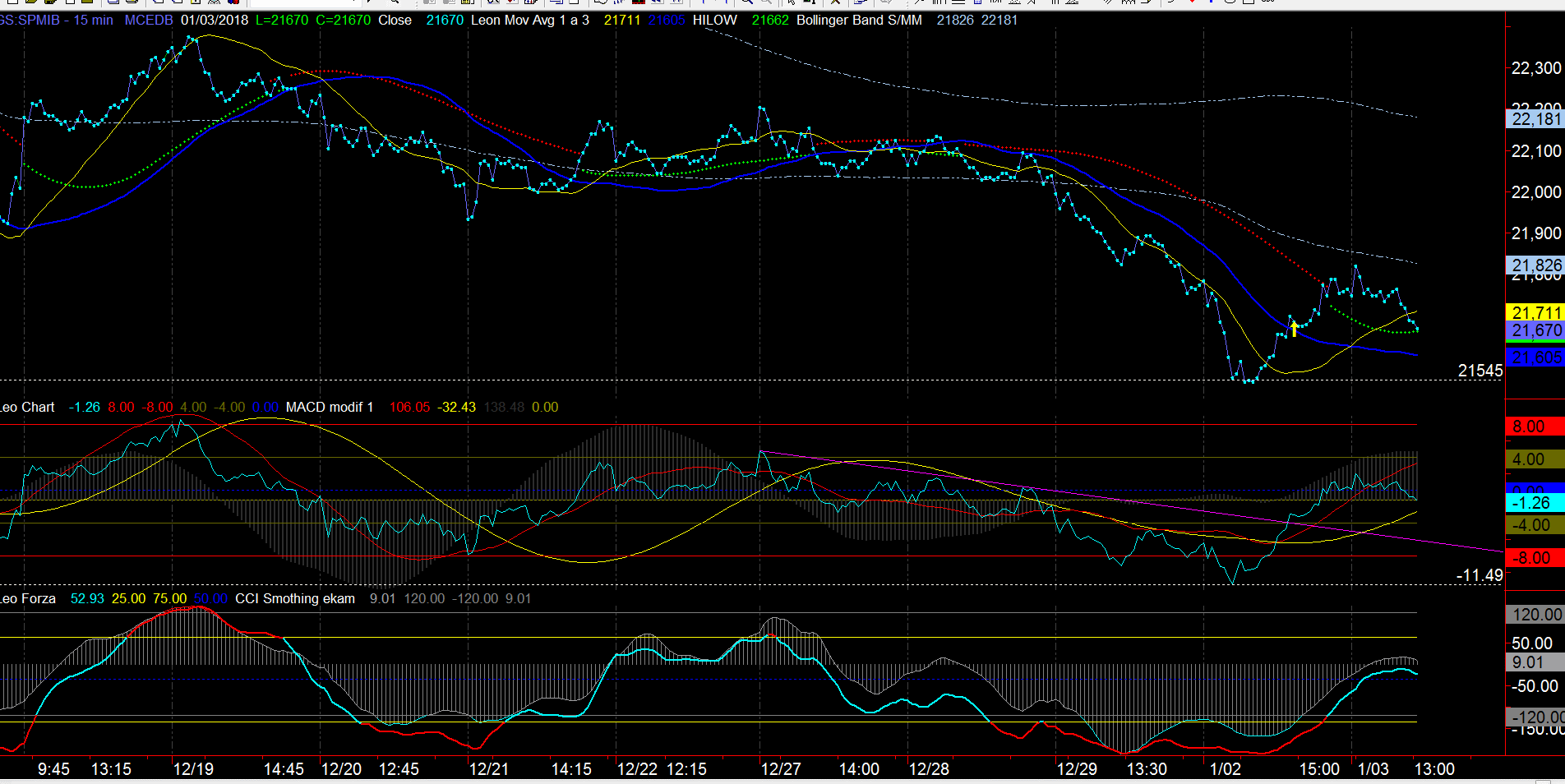Select the HILOW study label

[x=715, y=20]
